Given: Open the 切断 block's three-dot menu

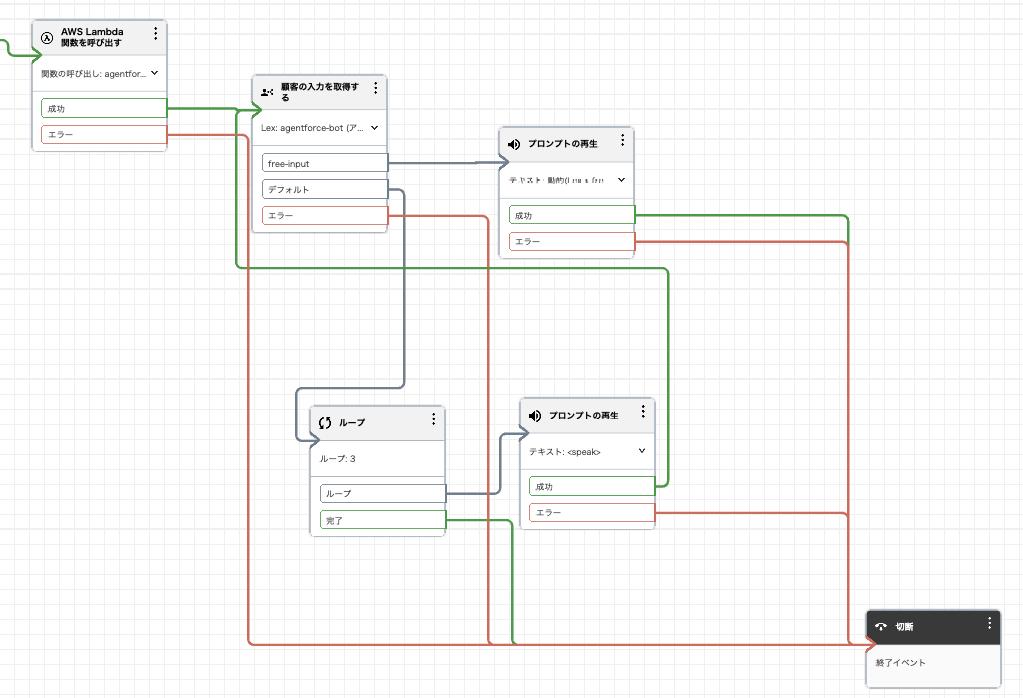Looking at the screenshot, I should point(989,623).
